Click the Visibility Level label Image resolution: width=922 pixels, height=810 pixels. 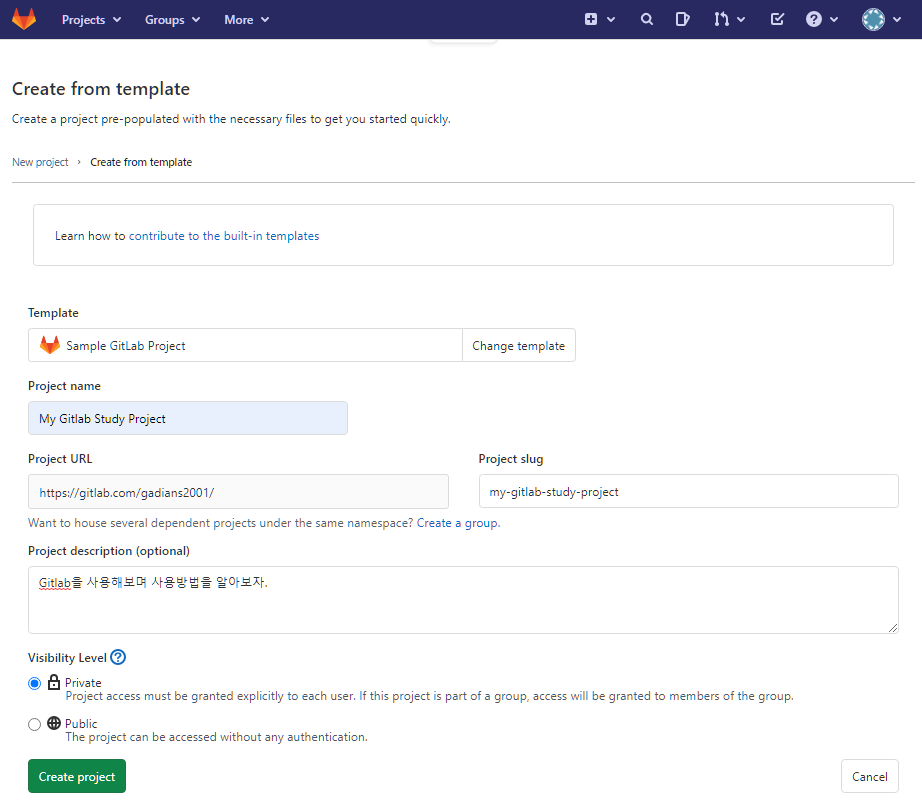pyautogui.click(x=67, y=658)
